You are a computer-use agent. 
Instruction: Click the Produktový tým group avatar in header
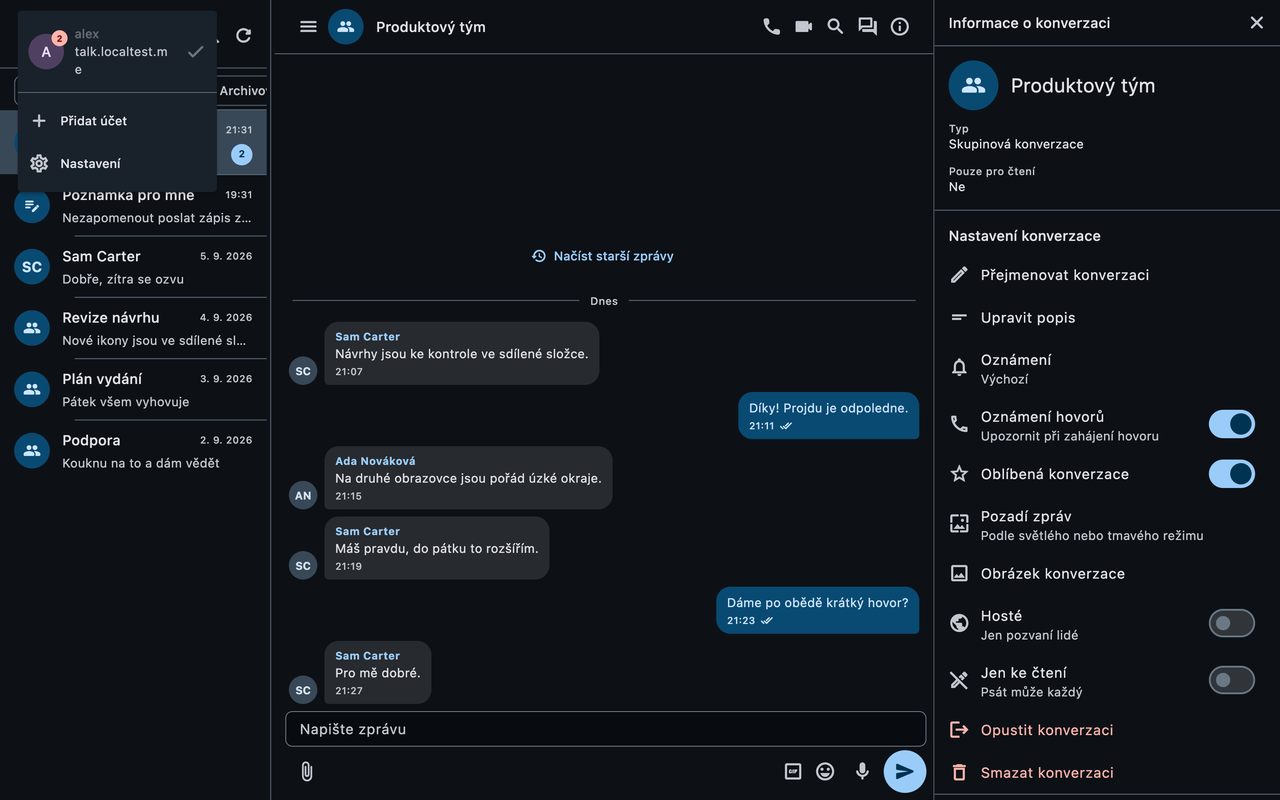coord(345,27)
